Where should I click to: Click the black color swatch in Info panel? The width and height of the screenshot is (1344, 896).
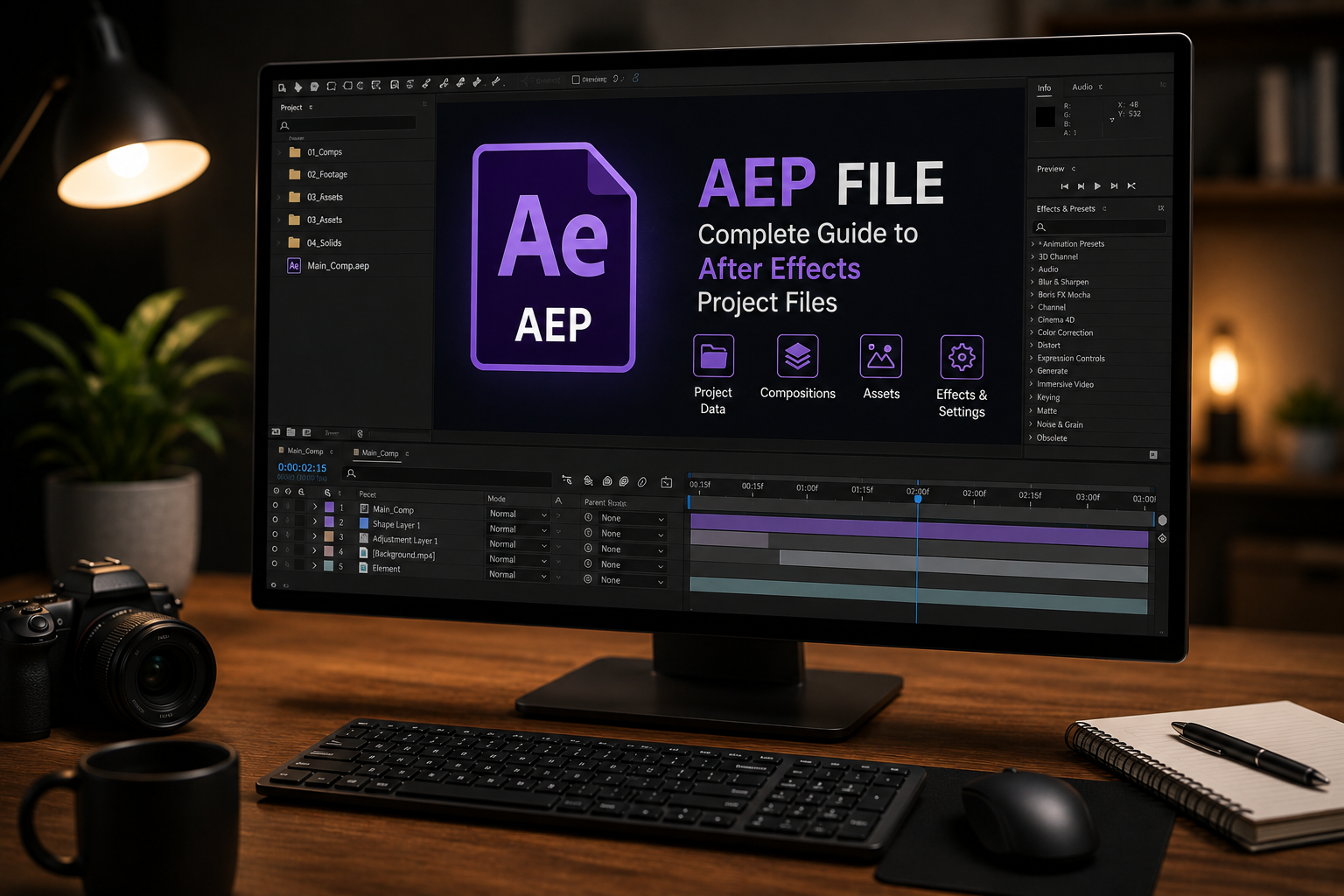click(1045, 117)
